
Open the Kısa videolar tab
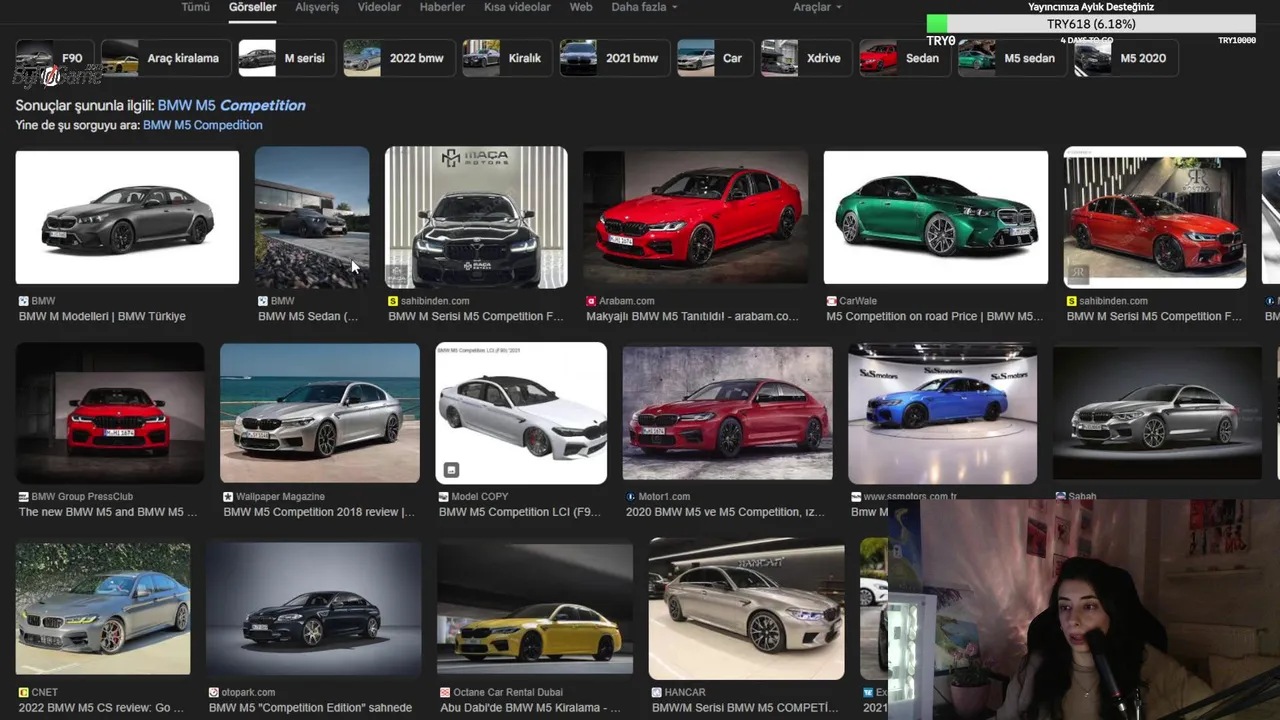[517, 7]
